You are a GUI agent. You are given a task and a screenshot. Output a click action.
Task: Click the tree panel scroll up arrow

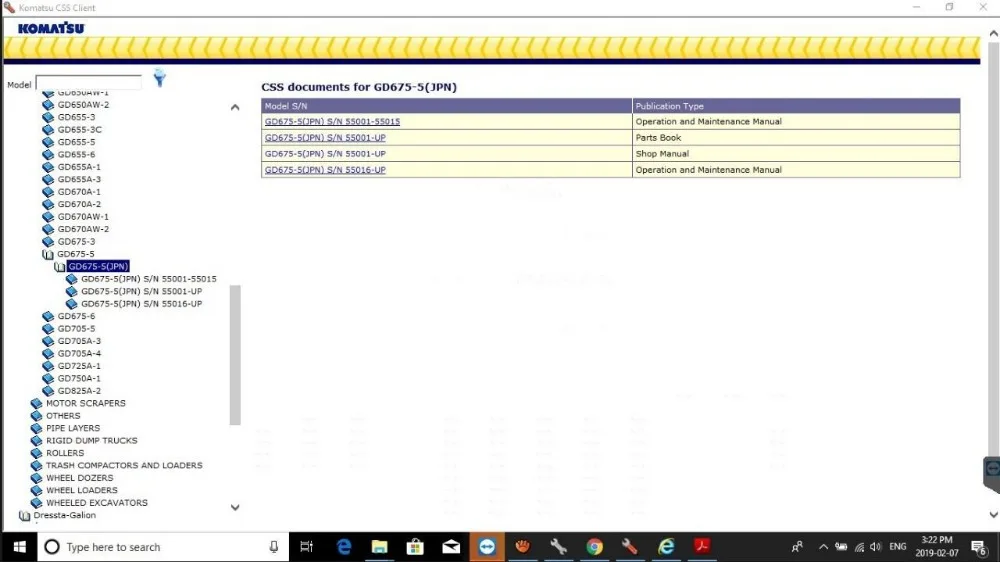pyautogui.click(x=235, y=107)
